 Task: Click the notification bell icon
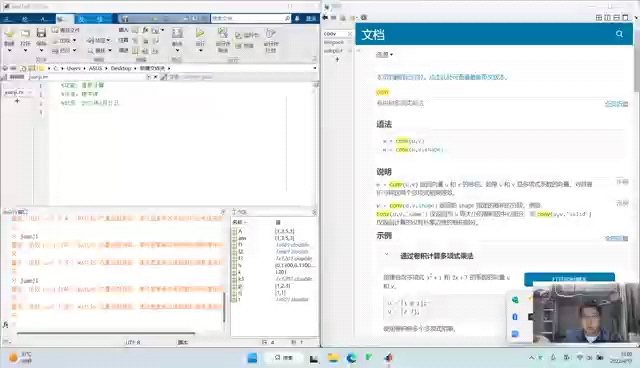297,18
